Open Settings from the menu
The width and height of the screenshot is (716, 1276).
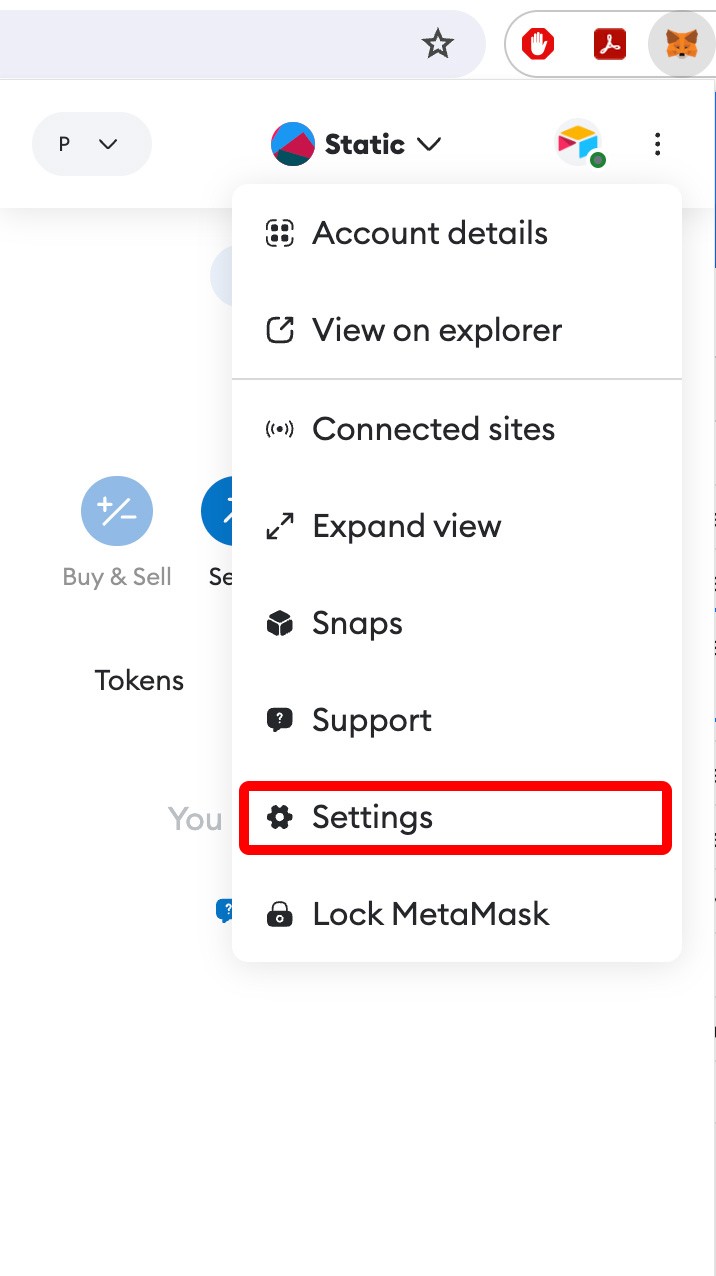tap(372, 817)
